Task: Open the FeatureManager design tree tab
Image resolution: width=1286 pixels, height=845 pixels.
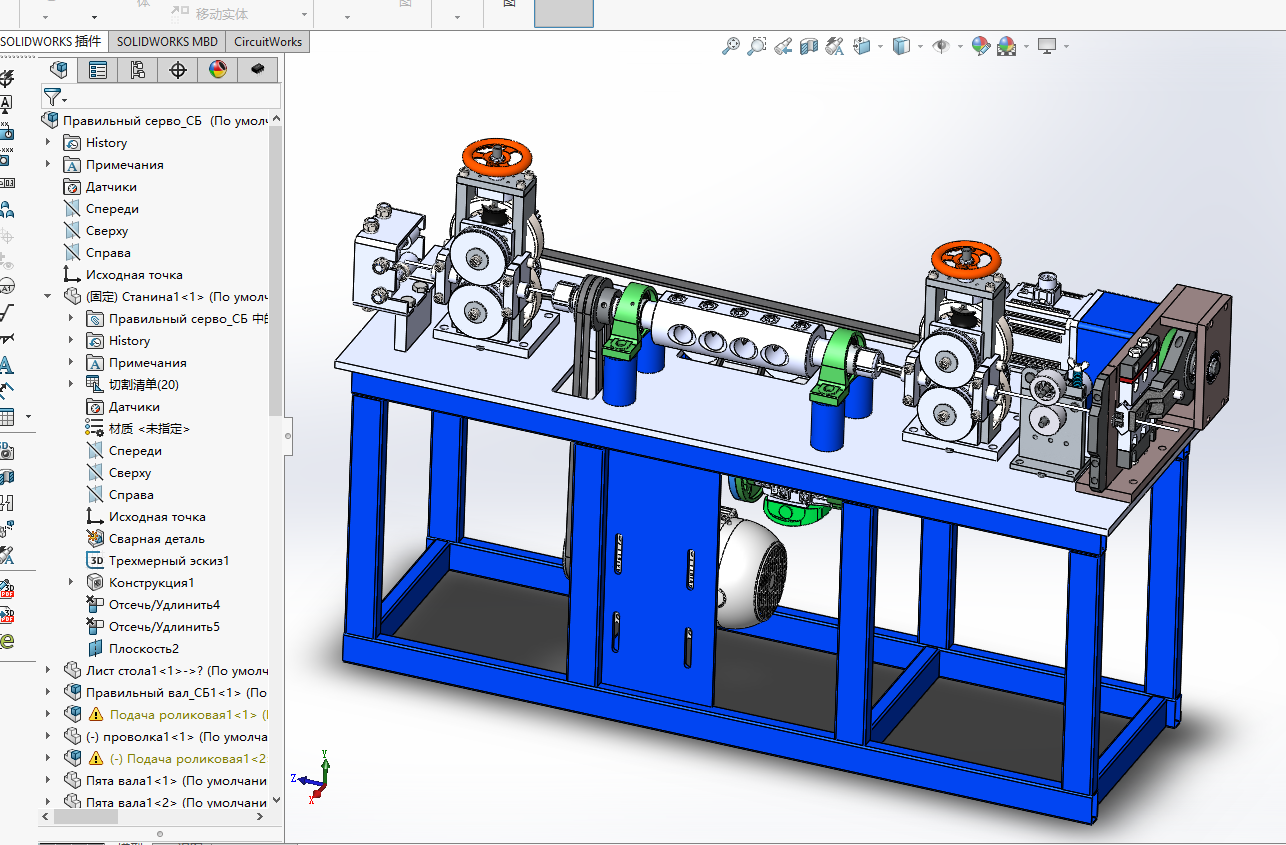Action: pos(60,69)
